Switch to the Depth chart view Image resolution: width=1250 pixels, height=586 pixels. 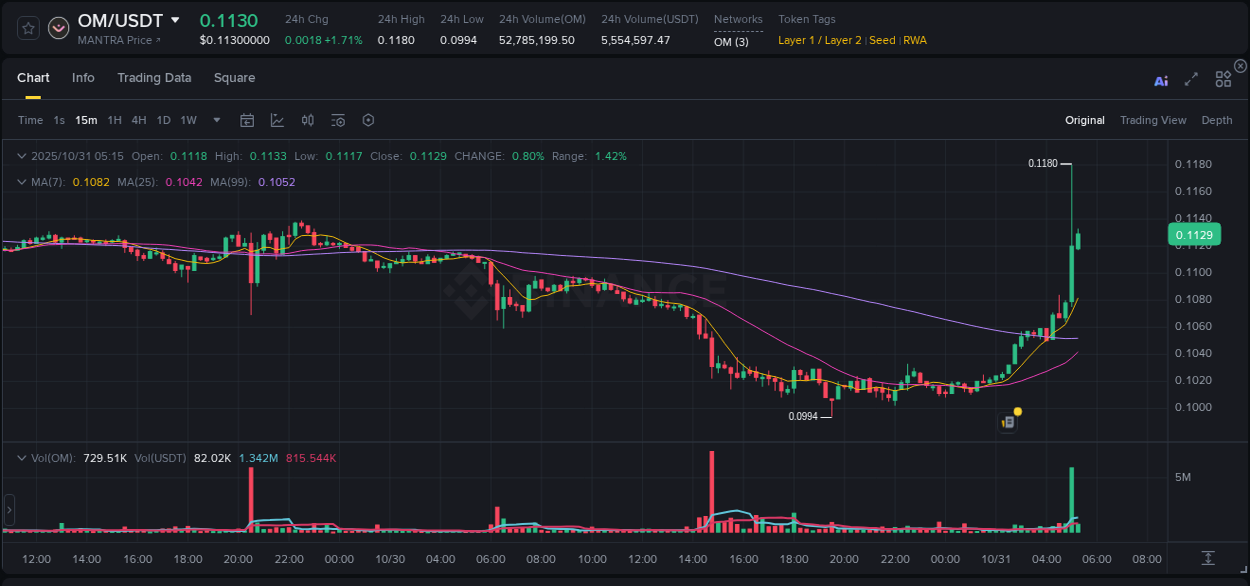(1216, 120)
